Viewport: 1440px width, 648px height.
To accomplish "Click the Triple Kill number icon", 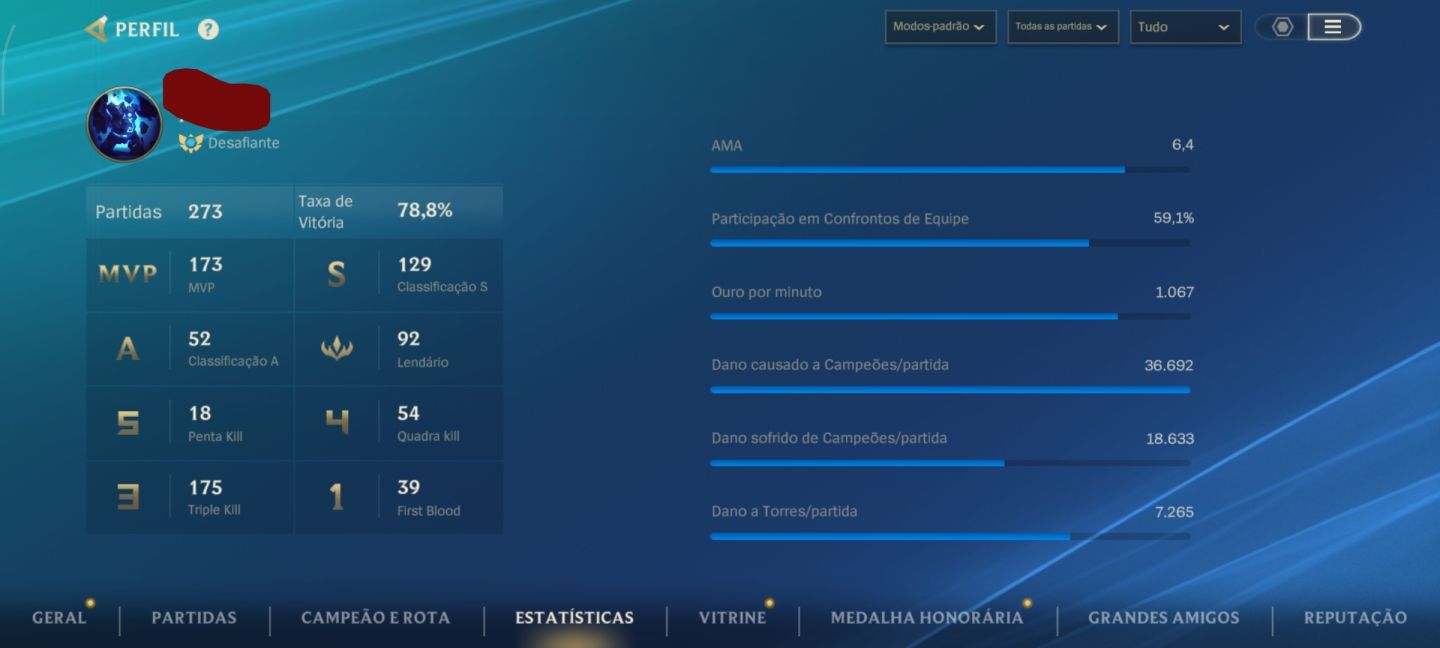I will point(128,497).
